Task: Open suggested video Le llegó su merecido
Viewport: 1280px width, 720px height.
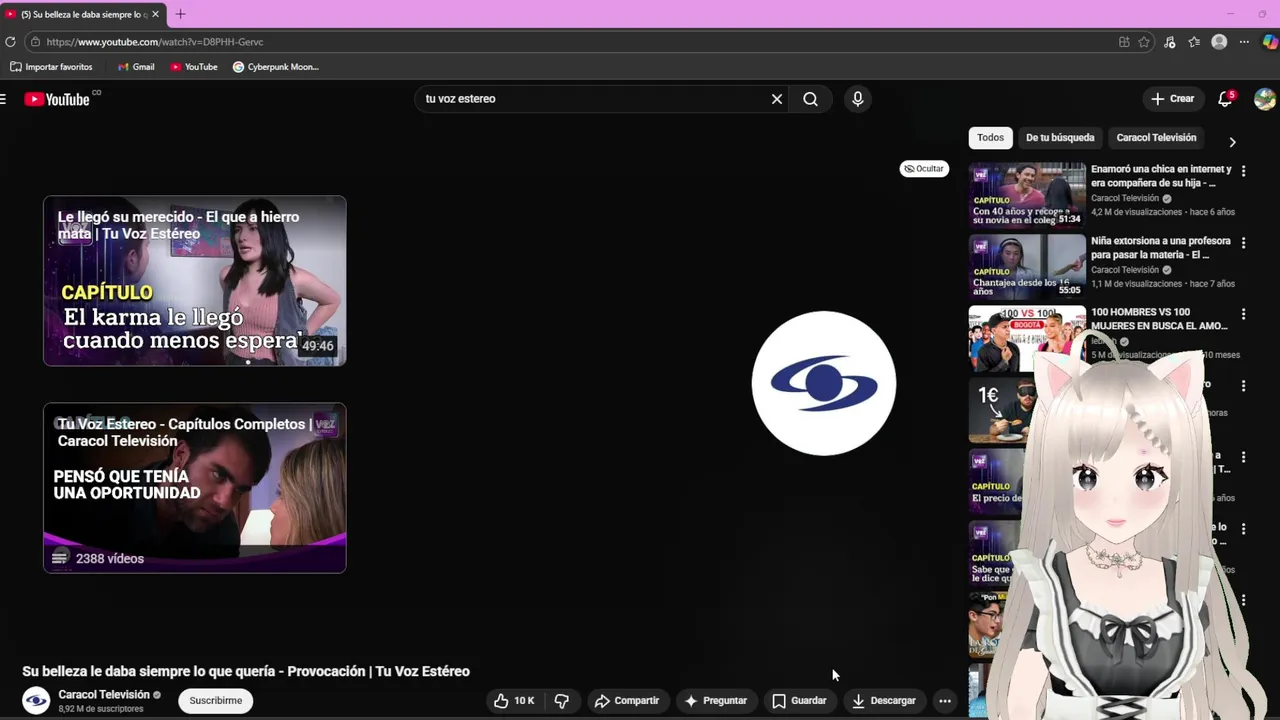Action: tap(195, 281)
